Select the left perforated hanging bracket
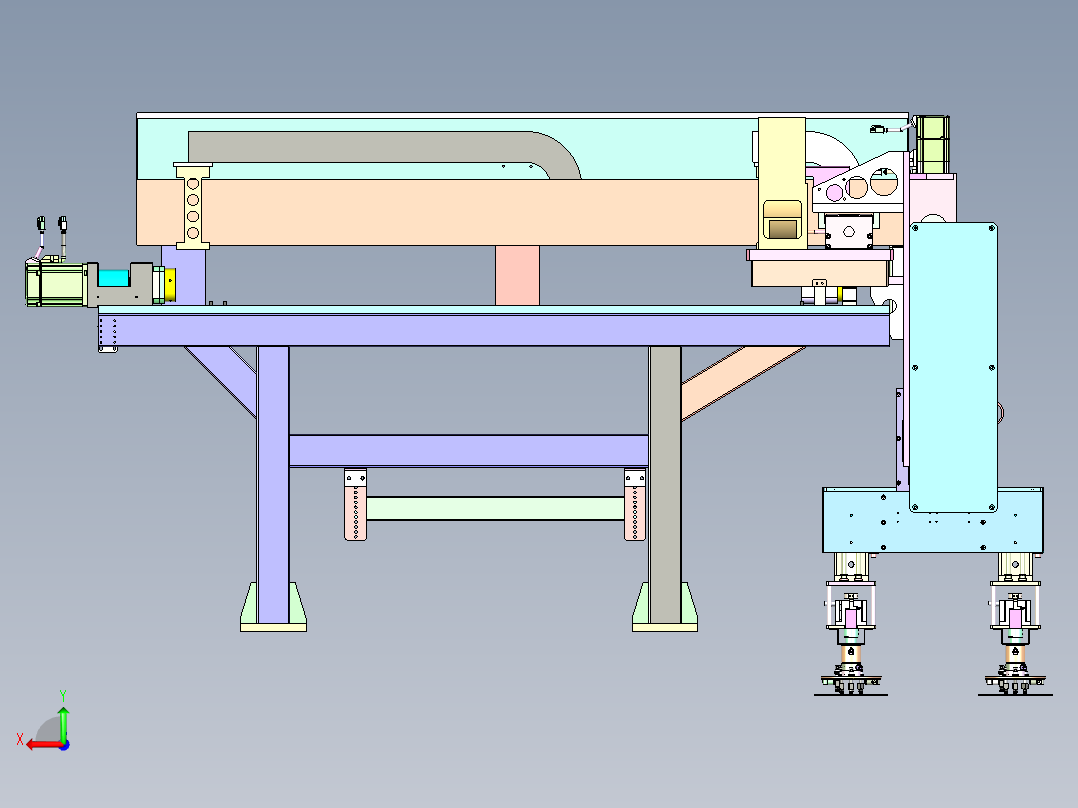Viewport: 1078px width, 808px height. coord(355,505)
